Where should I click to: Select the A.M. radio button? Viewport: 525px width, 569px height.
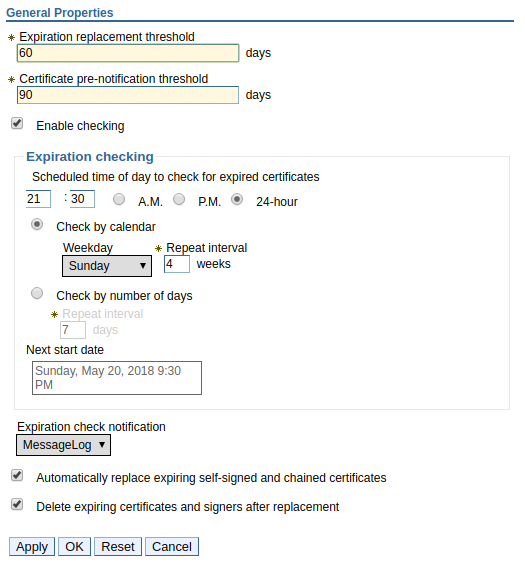pos(119,199)
